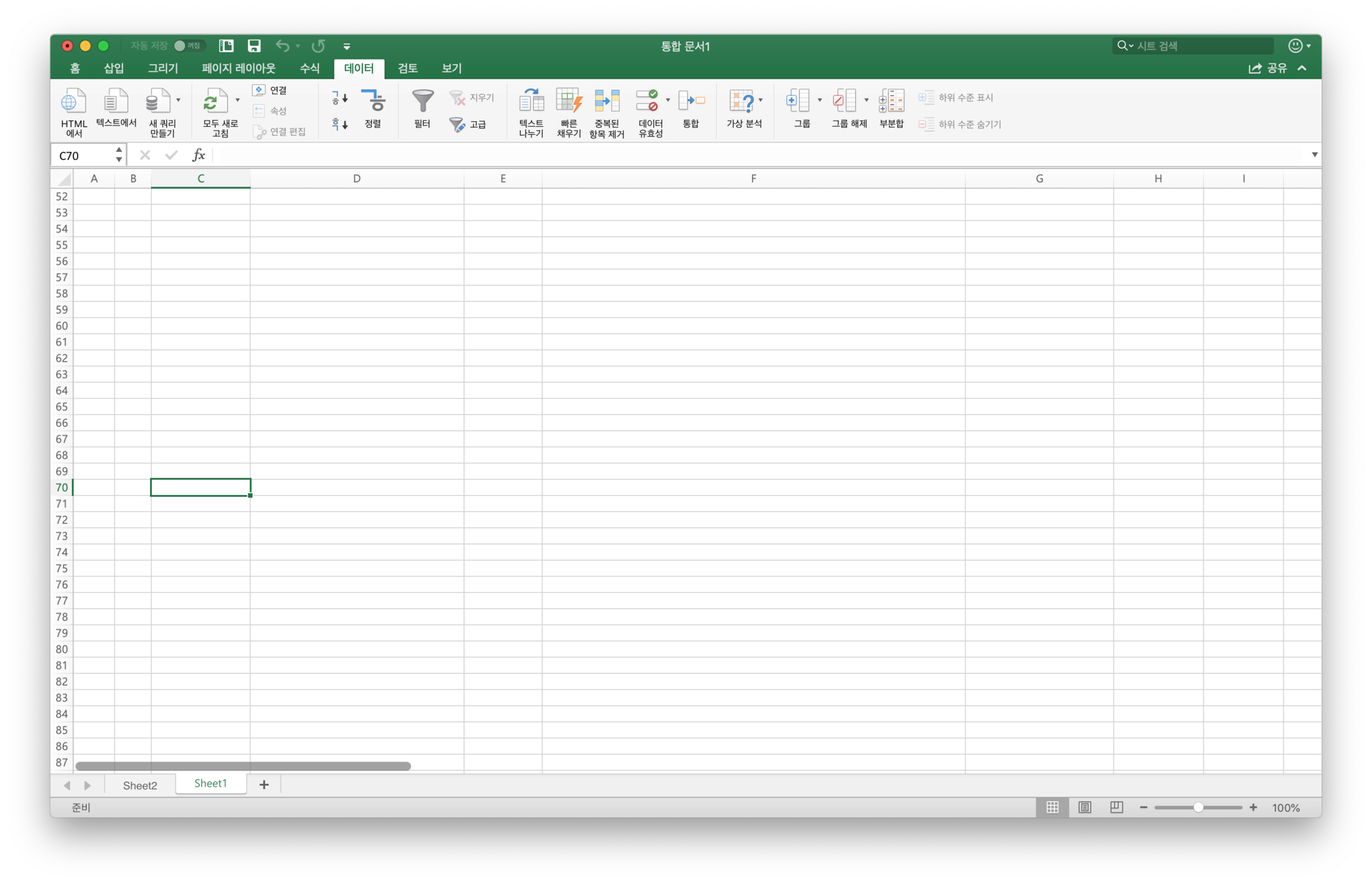Click sort ascending icon
Image resolution: width=1372 pixels, height=884 pixels.
pyautogui.click(x=339, y=98)
